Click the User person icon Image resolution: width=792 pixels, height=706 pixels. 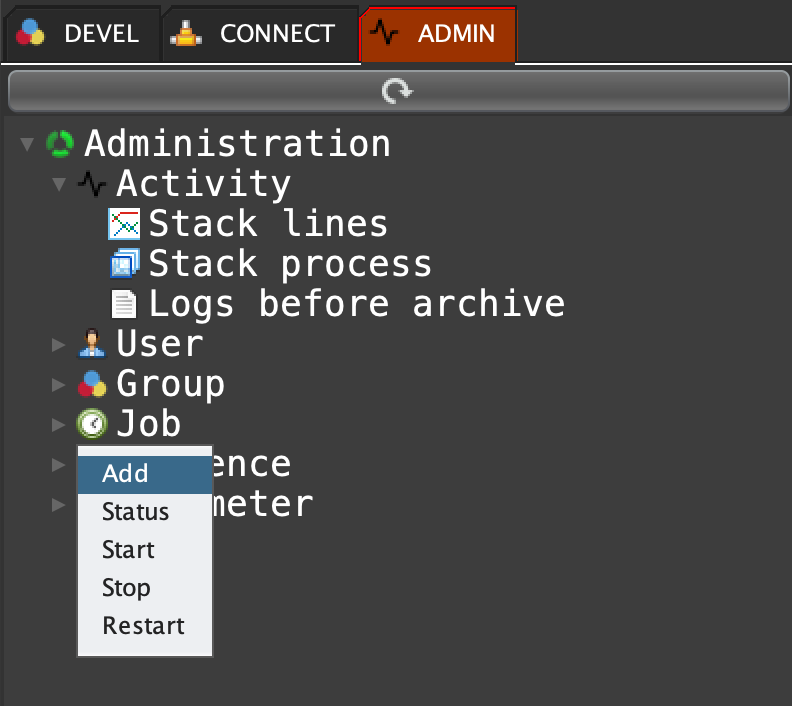(x=92, y=344)
